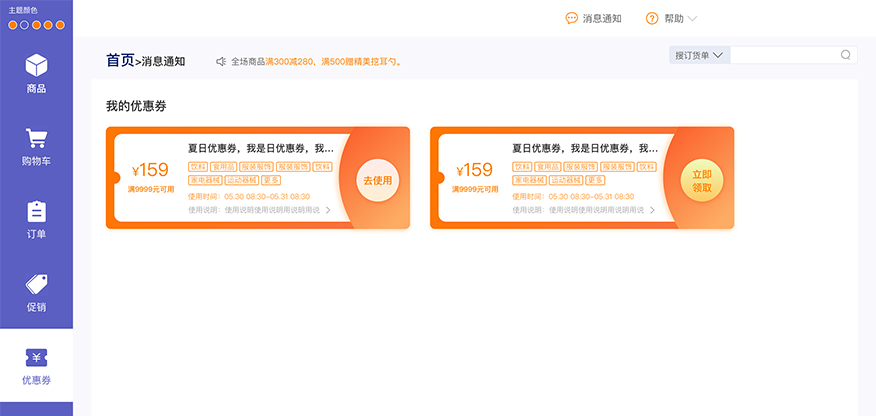Image resolution: width=876 pixels, height=416 pixels.
Task: Click 运动器械 tag on the second coupon
Action: pyautogui.click(x=566, y=180)
